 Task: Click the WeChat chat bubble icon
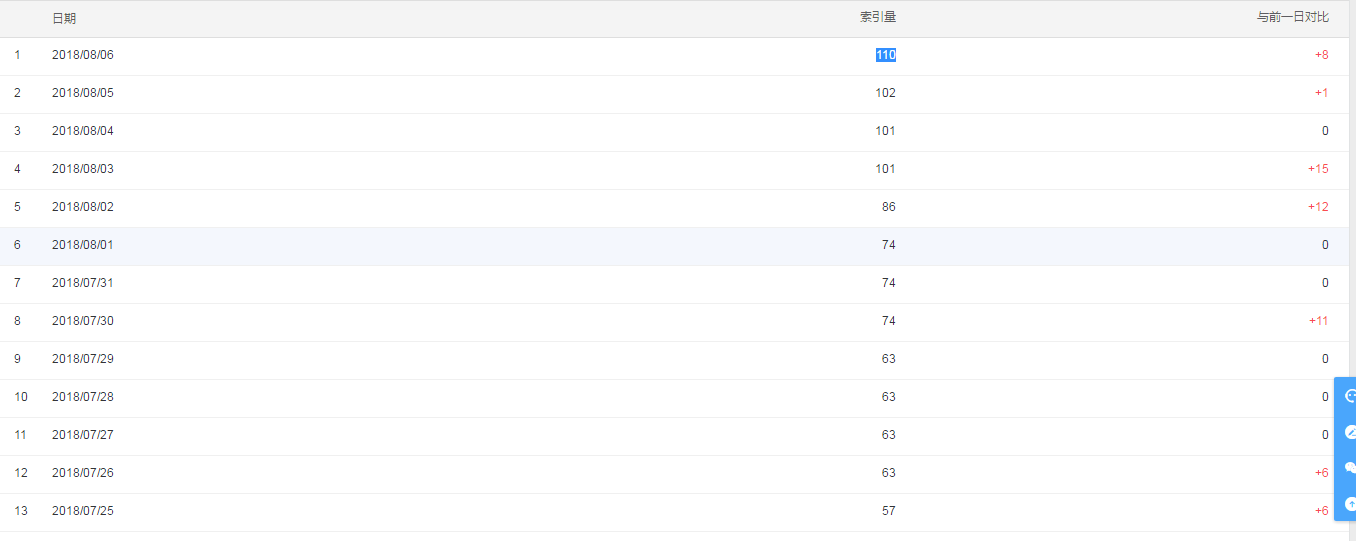point(1349,468)
